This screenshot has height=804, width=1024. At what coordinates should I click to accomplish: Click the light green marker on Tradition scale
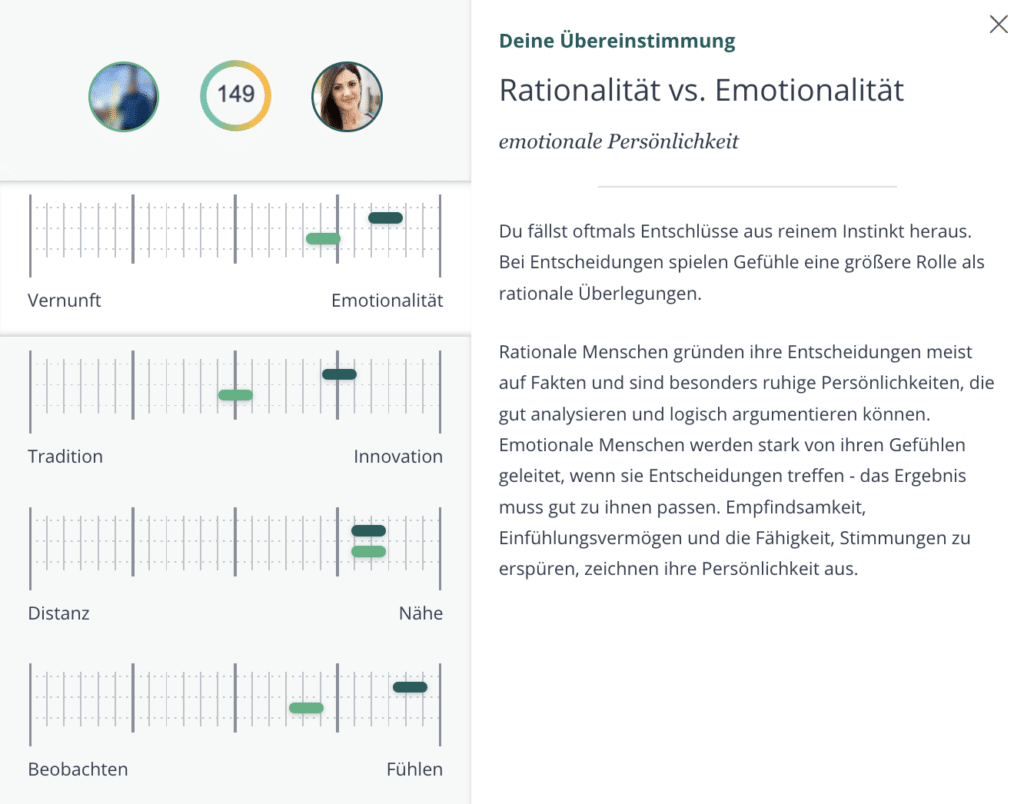[235, 394]
